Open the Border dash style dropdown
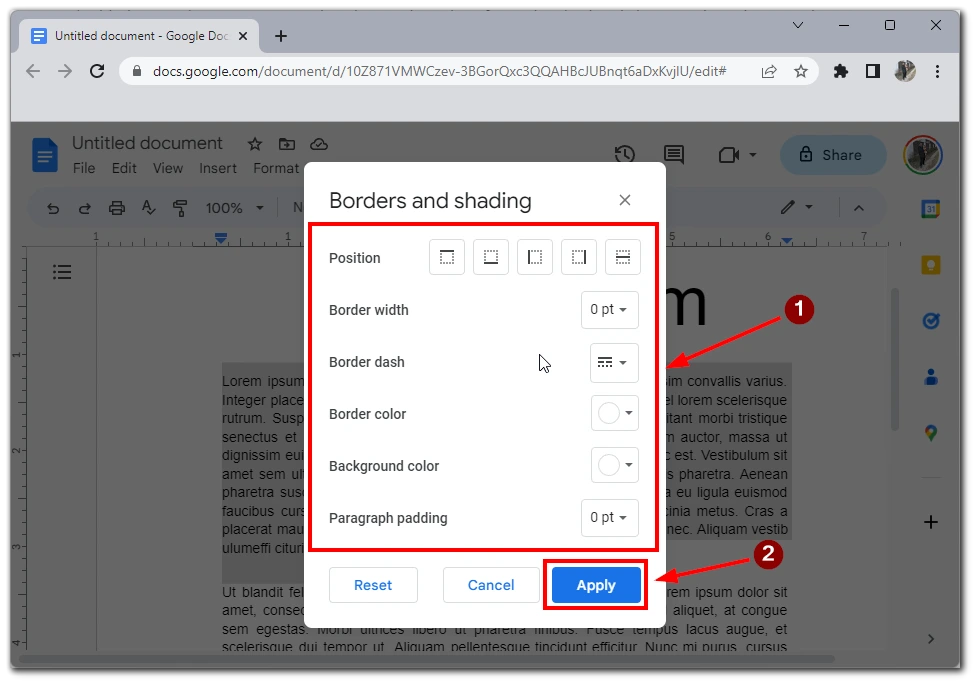The height and width of the screenshot is (686, 978). coord(613,362)
